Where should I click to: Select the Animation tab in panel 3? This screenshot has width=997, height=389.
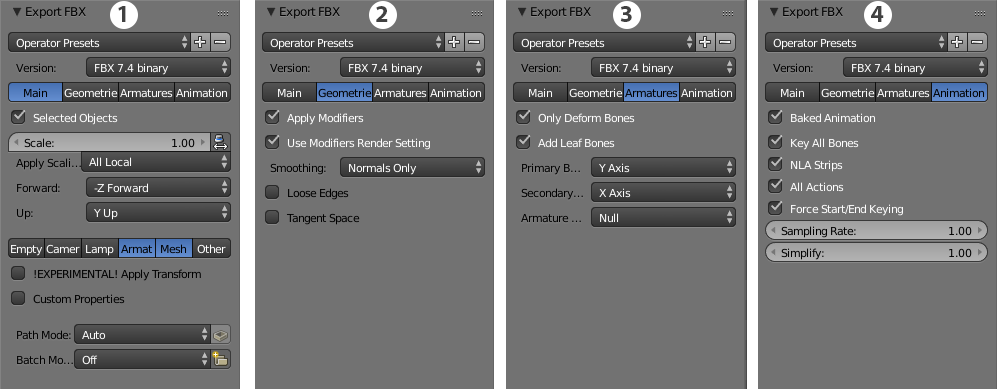[x=707, y=93]
